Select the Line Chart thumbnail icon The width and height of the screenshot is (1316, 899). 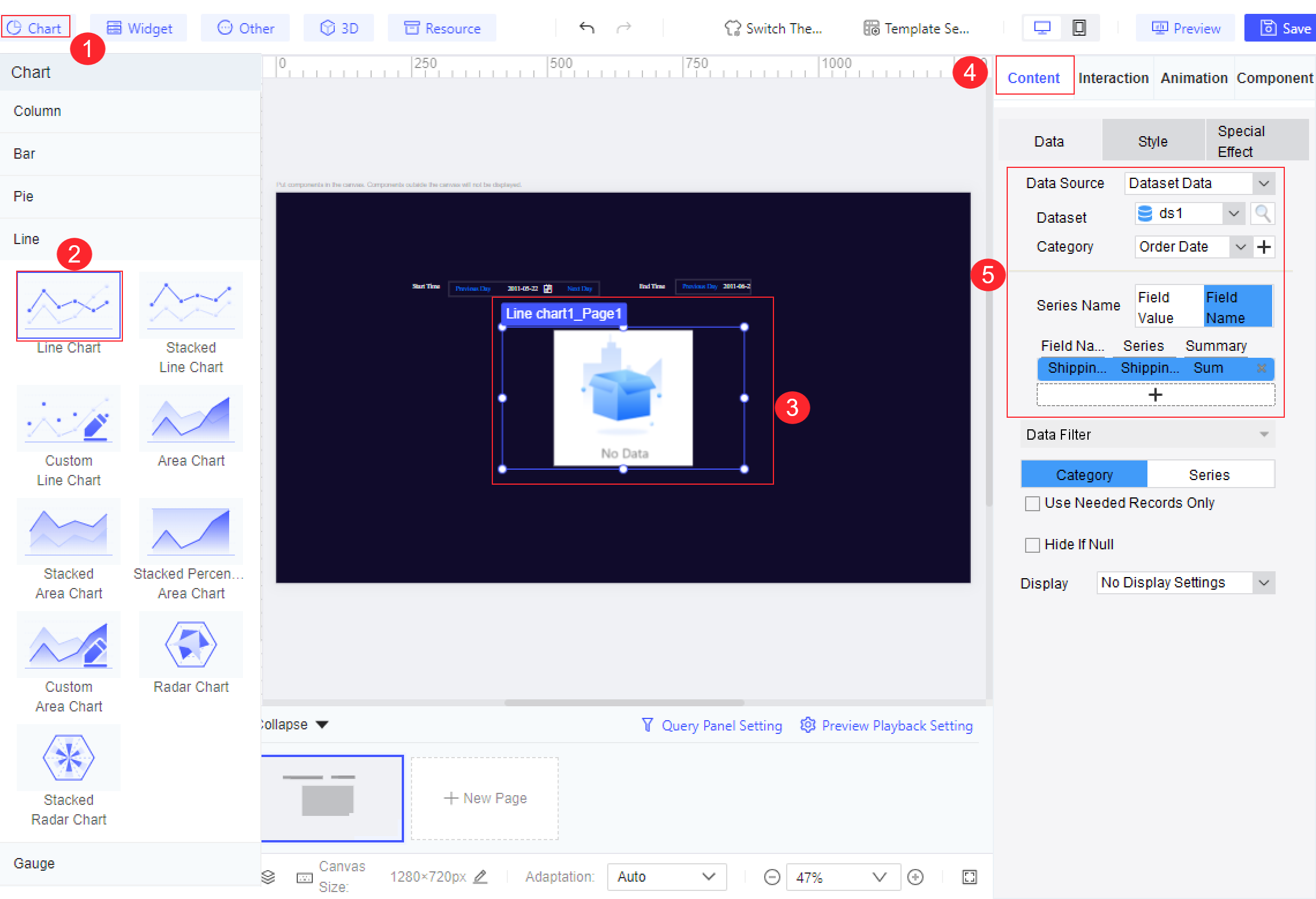tap(69, 306)
